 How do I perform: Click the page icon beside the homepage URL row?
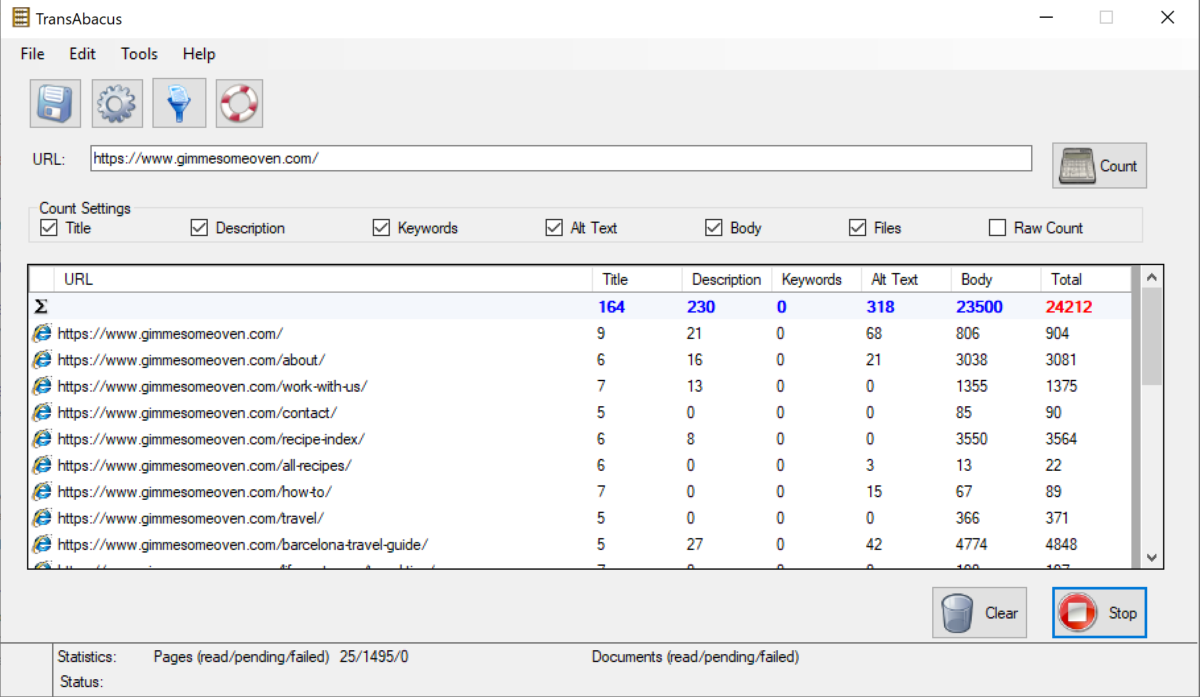42,333
